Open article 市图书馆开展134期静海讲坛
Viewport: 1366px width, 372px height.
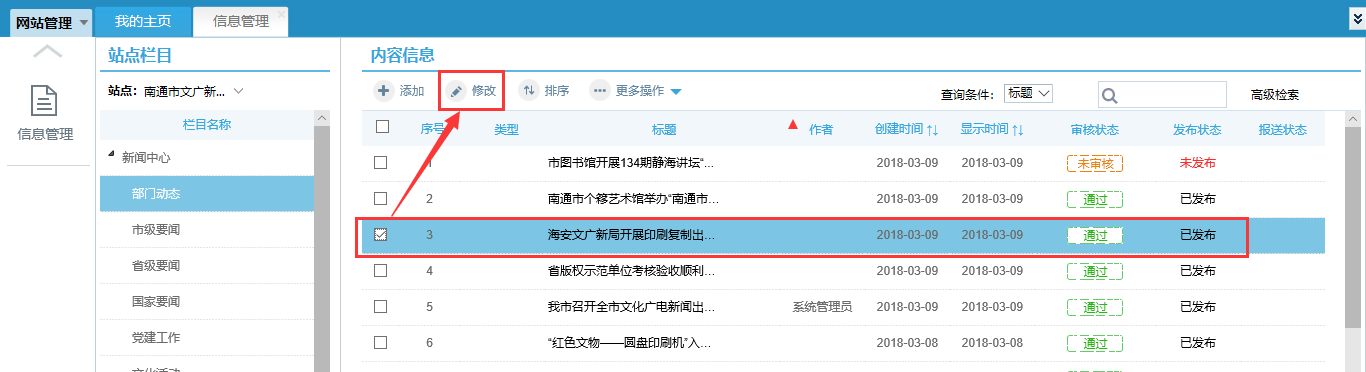pyautogui.click(x=631, y=163)
